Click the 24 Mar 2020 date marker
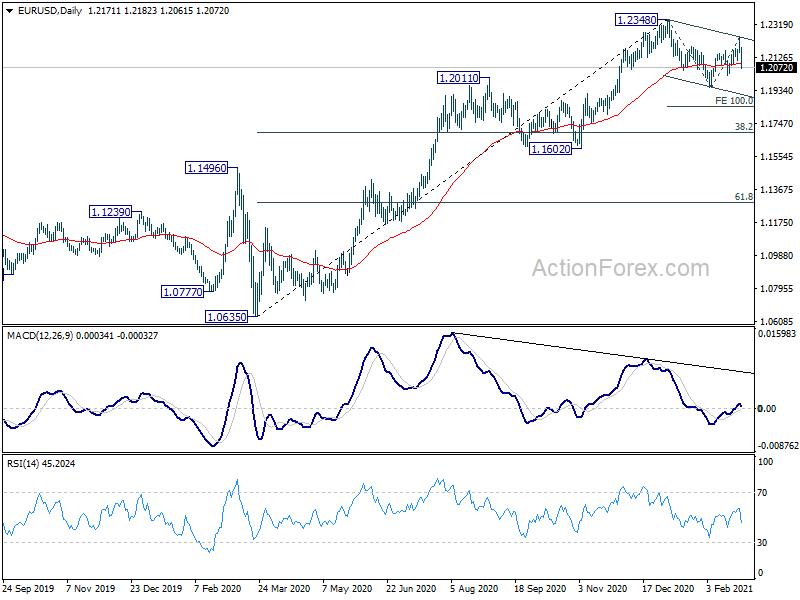Image resolution: width=800 pixels, height=600 pixels. click(x=284, y=588)
